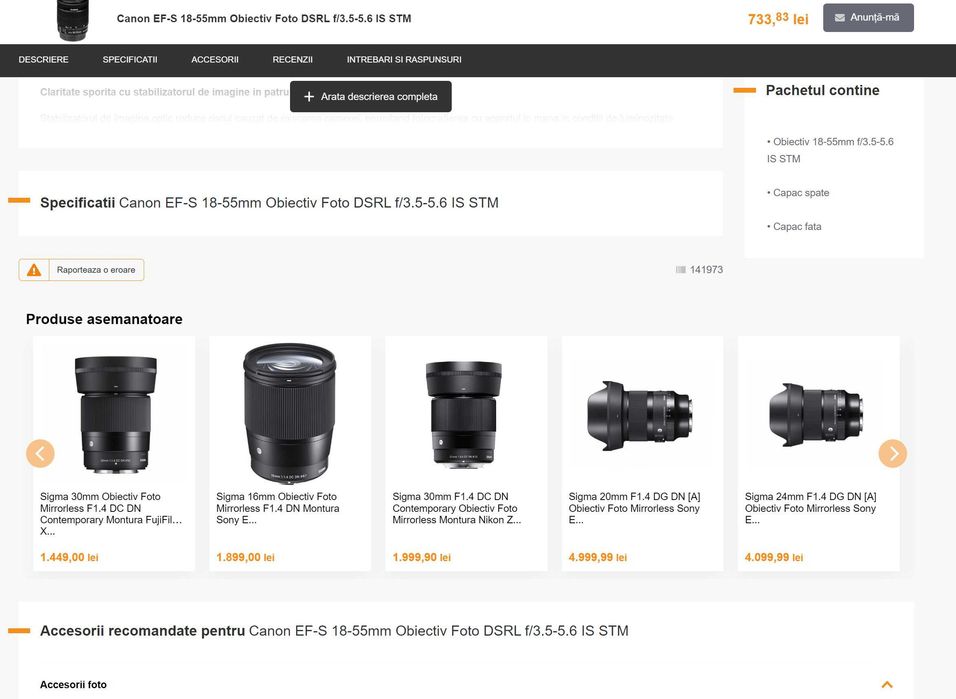Open Sigma 30mm Nikon Z lens image
This screenshot has height=699, width=956.
click(x=463, y=415)
